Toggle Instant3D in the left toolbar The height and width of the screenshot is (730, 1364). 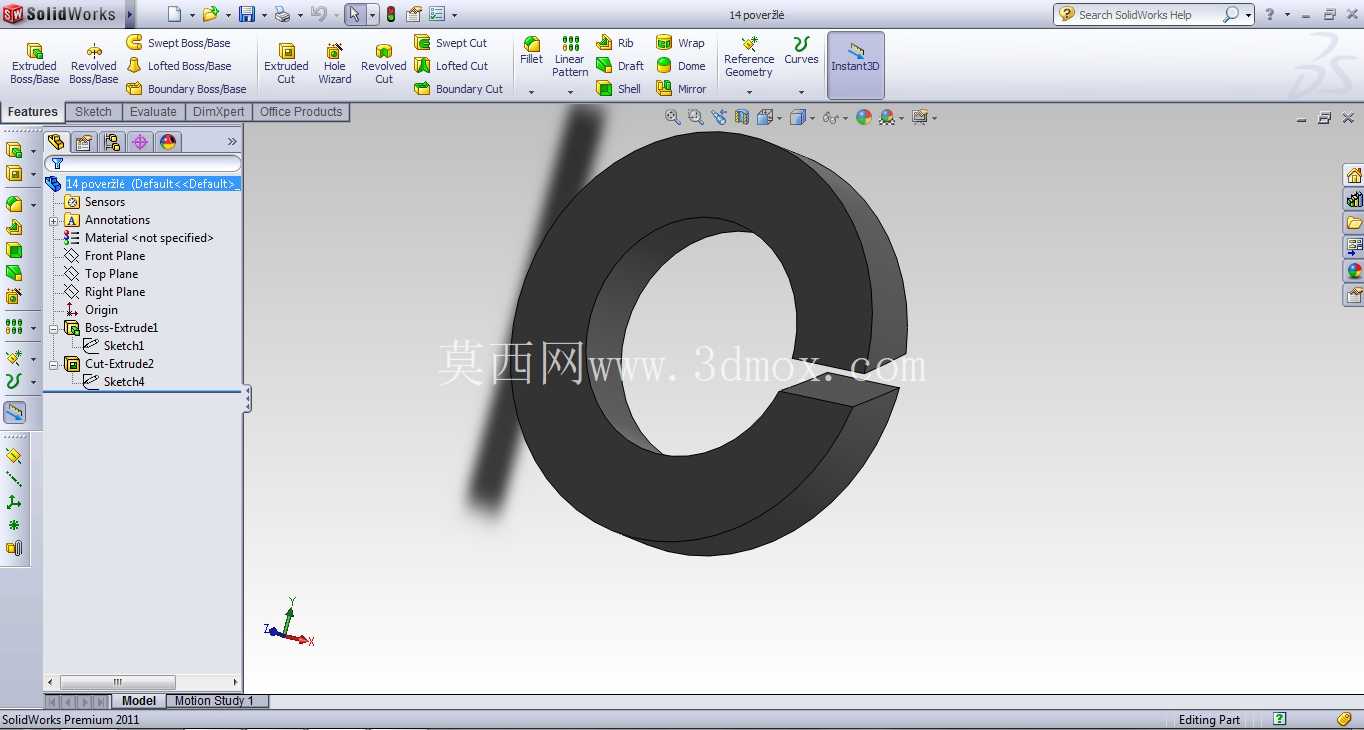(14, 412)
